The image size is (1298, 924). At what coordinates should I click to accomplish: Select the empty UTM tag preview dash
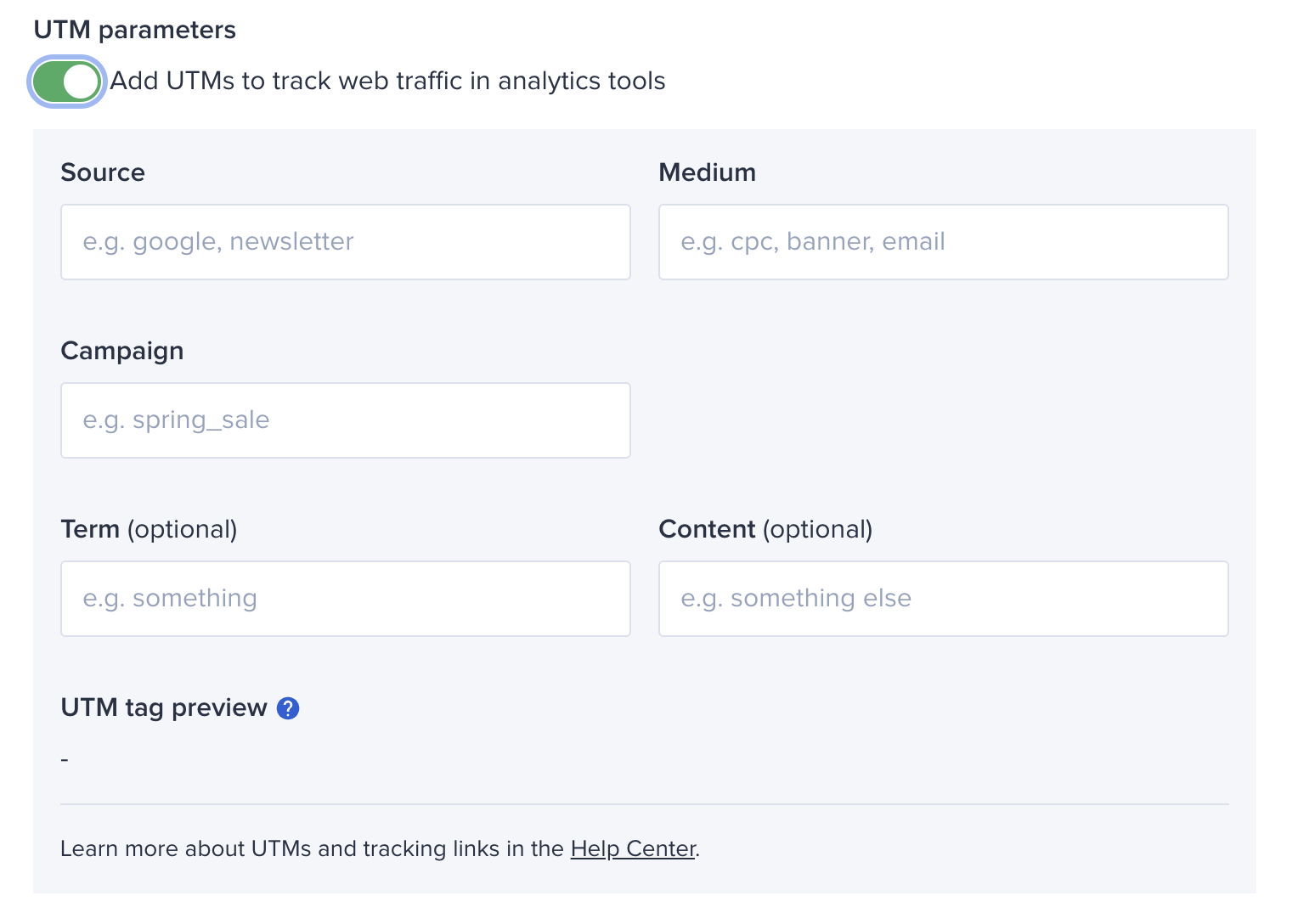tap(65, 759)
